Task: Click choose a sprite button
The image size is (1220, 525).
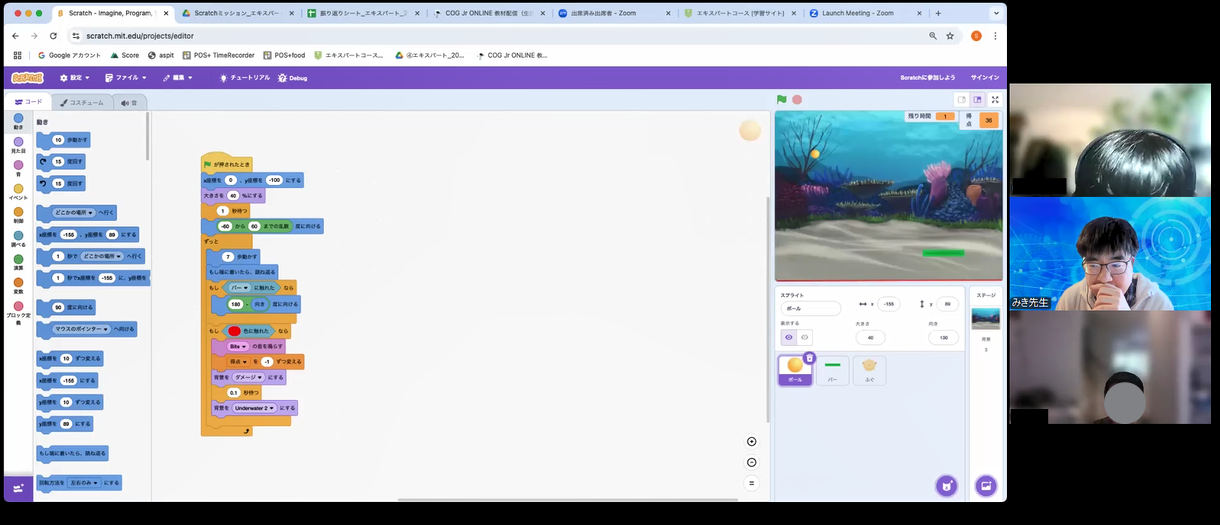Action: pyautogui.click(x=946, y=486)
